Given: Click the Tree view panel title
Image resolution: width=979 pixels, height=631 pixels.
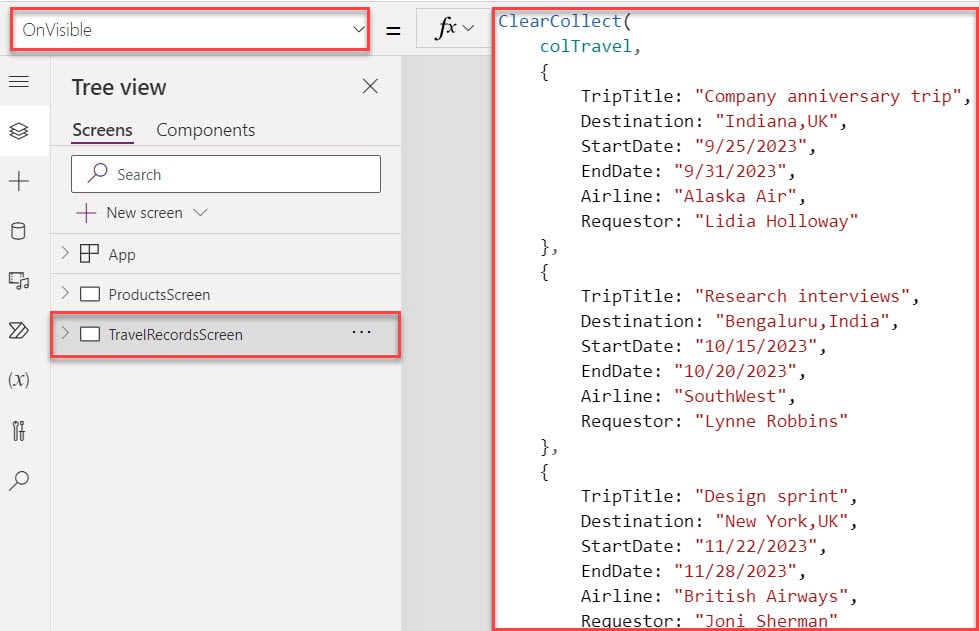Looking at the screenshot, I should coord(119,87).
